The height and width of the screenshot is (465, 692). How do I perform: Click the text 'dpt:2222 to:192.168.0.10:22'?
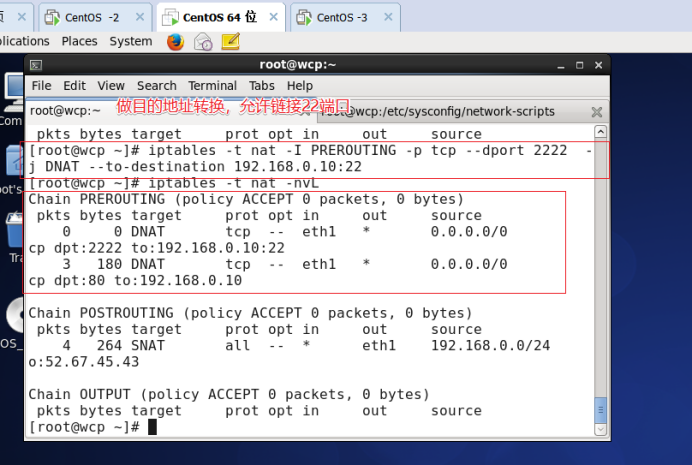pos(169,248)
